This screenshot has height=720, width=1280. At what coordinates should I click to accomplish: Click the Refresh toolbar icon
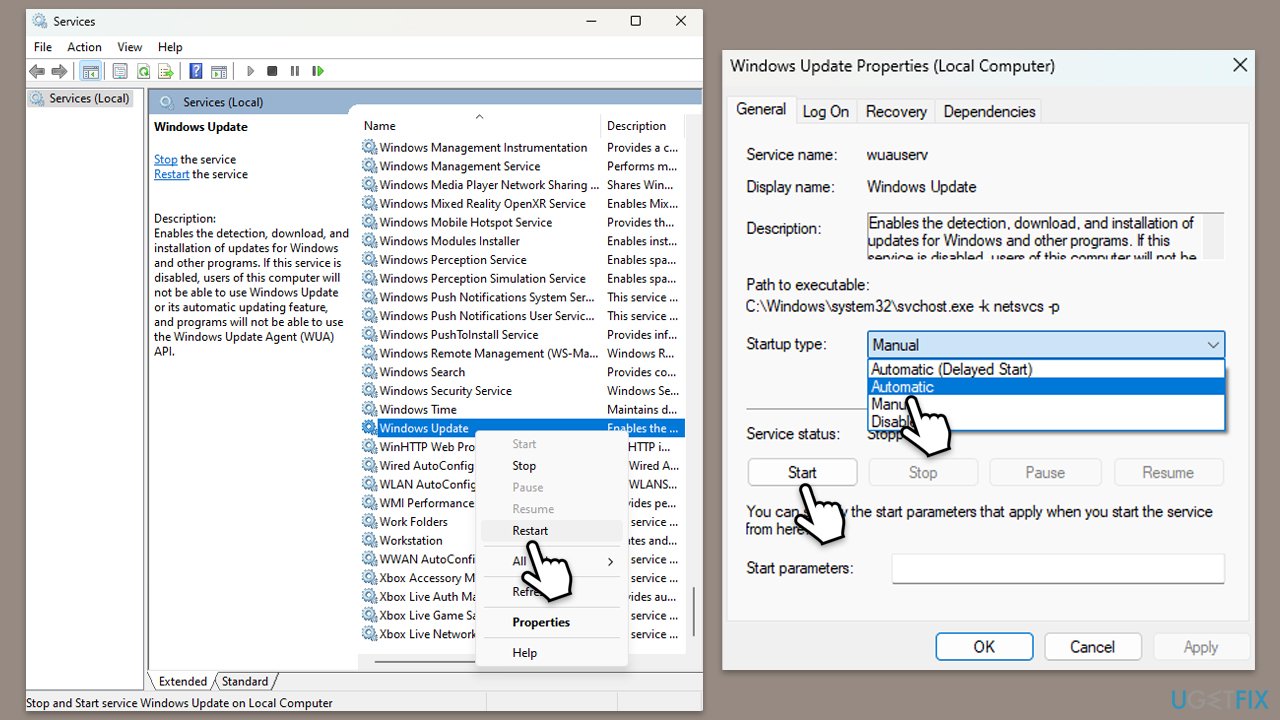point(144,71)
